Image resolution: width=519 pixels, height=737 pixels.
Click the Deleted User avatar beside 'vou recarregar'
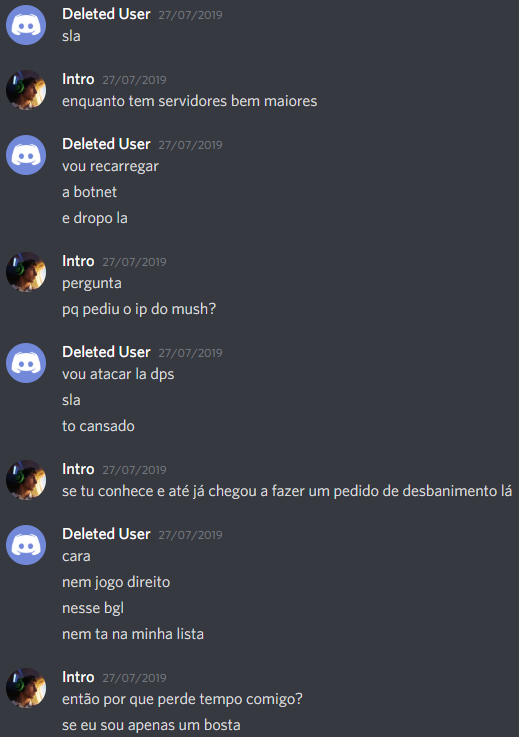[26, 155]
